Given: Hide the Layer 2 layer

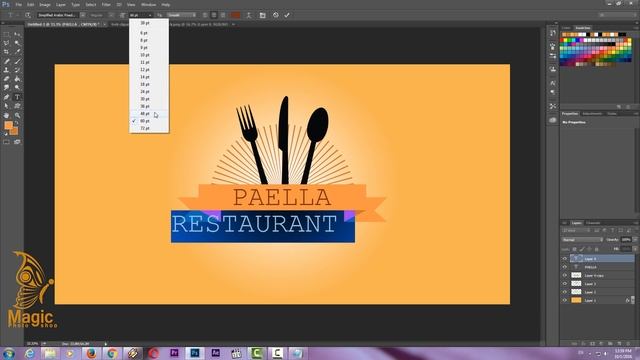Looking at the screenshot, I should [x=565, y=292].
